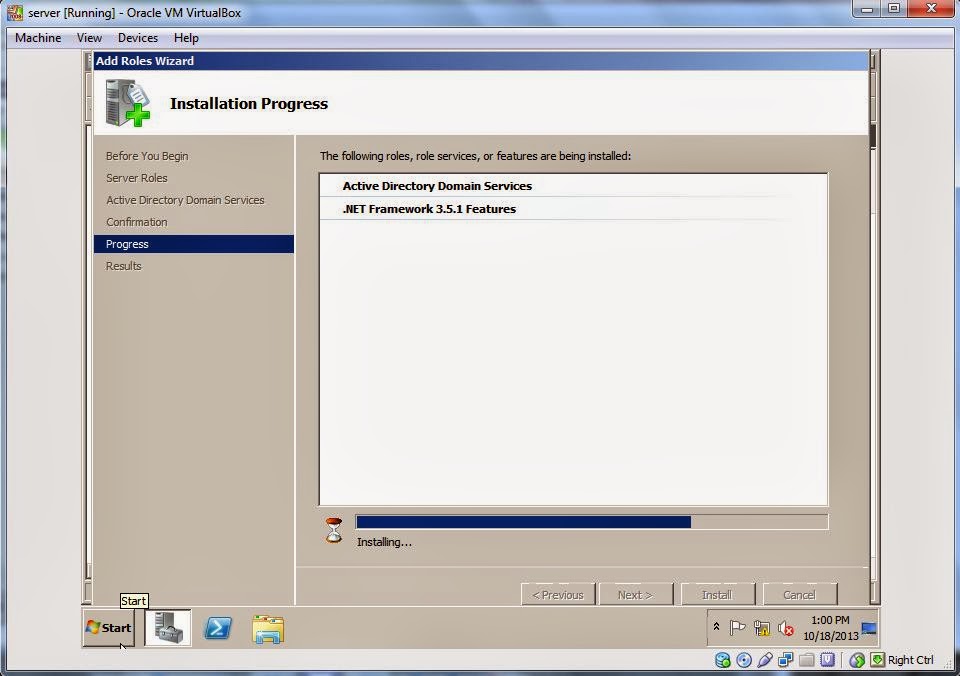Click the VirtualBox virtualization chip icon
Screen dimensions: 960x676
827,659
